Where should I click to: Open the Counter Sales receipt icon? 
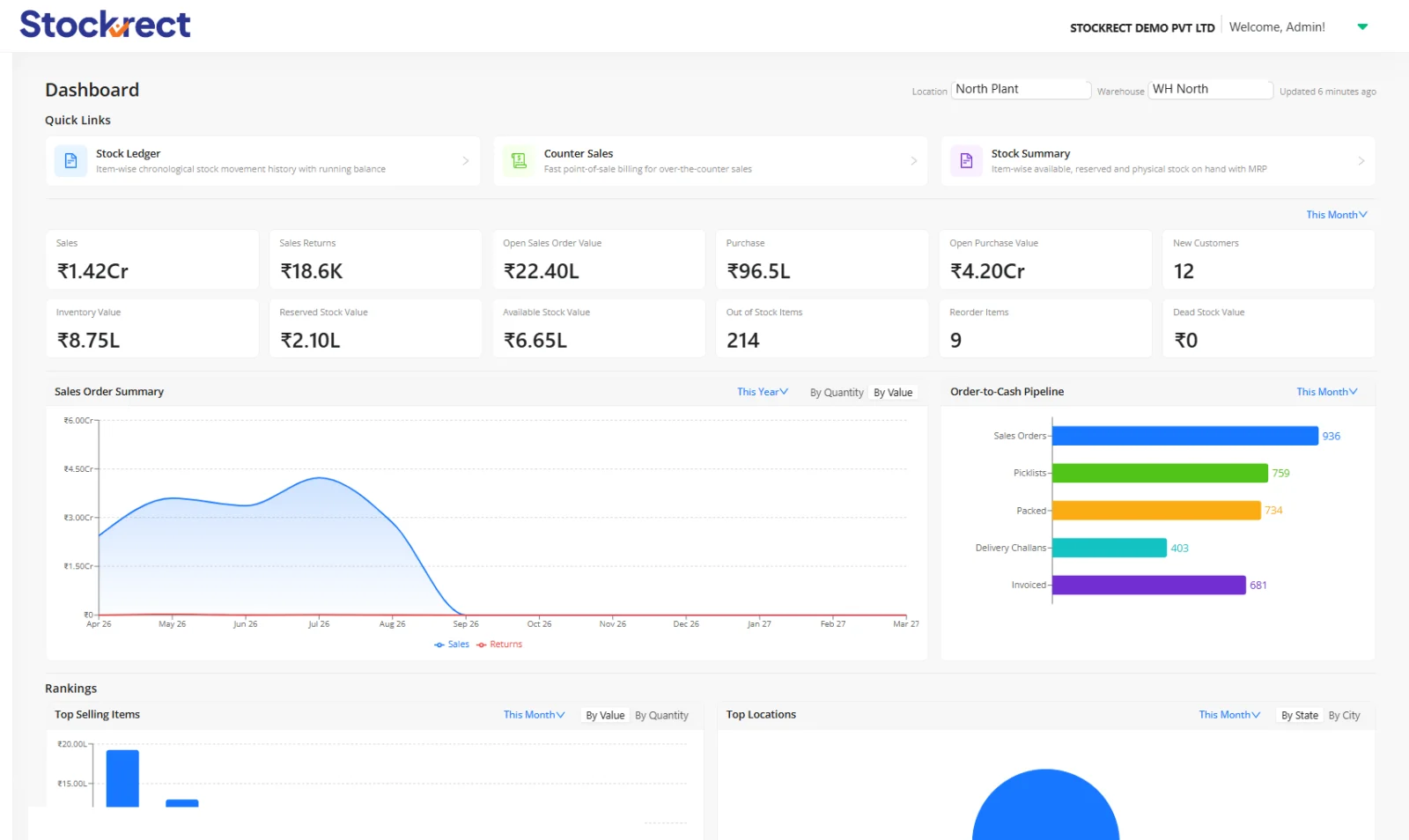(519, 161)
